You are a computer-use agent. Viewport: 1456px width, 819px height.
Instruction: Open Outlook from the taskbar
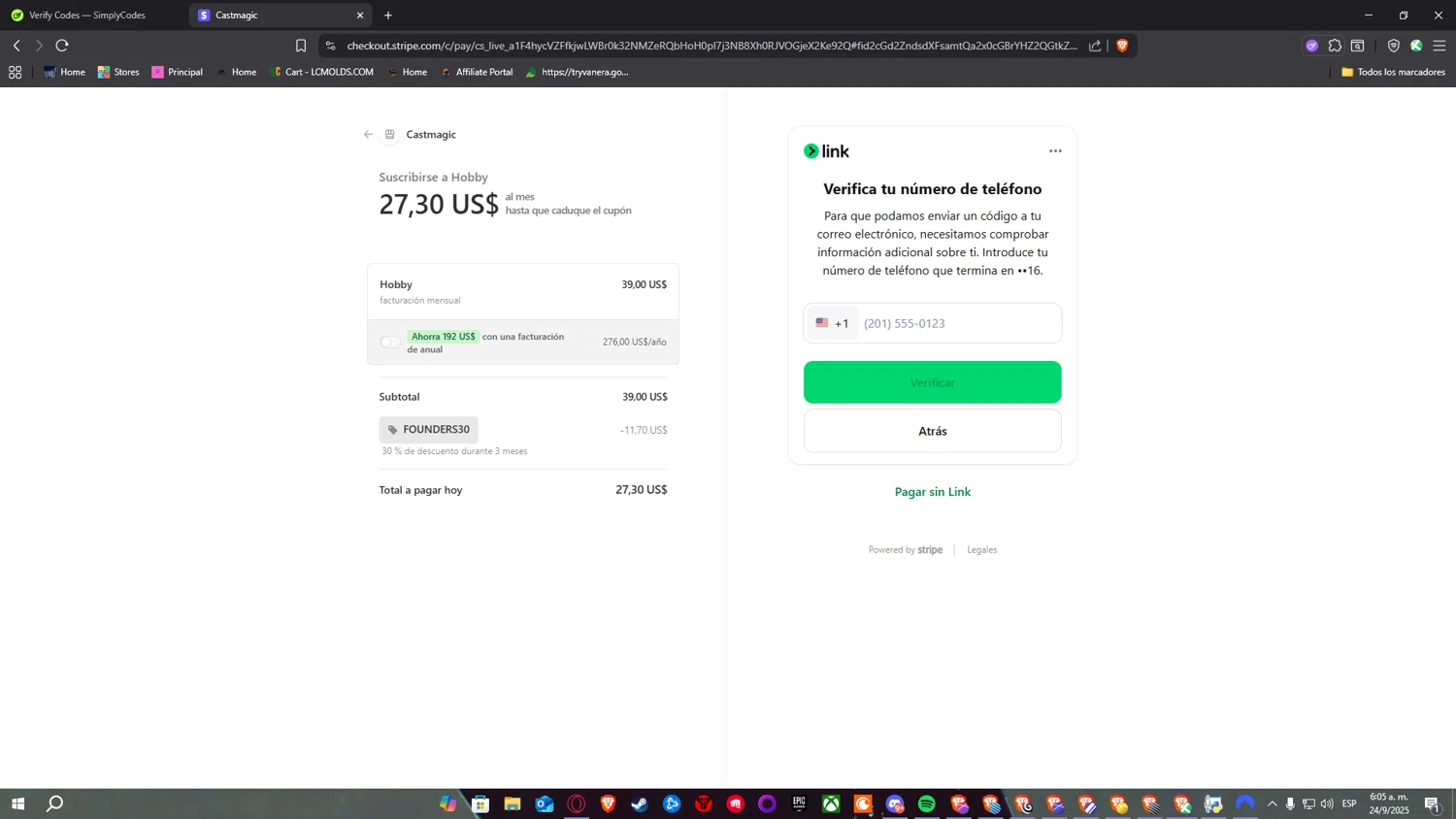(545, 803)
